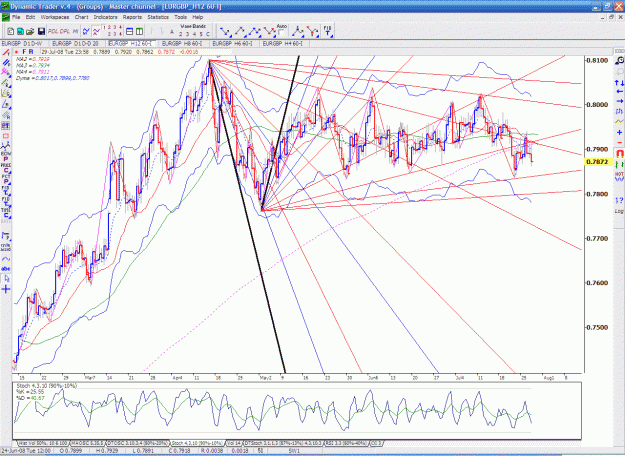
Task: Click the DPL toolbar button
Action: [65, 31]
